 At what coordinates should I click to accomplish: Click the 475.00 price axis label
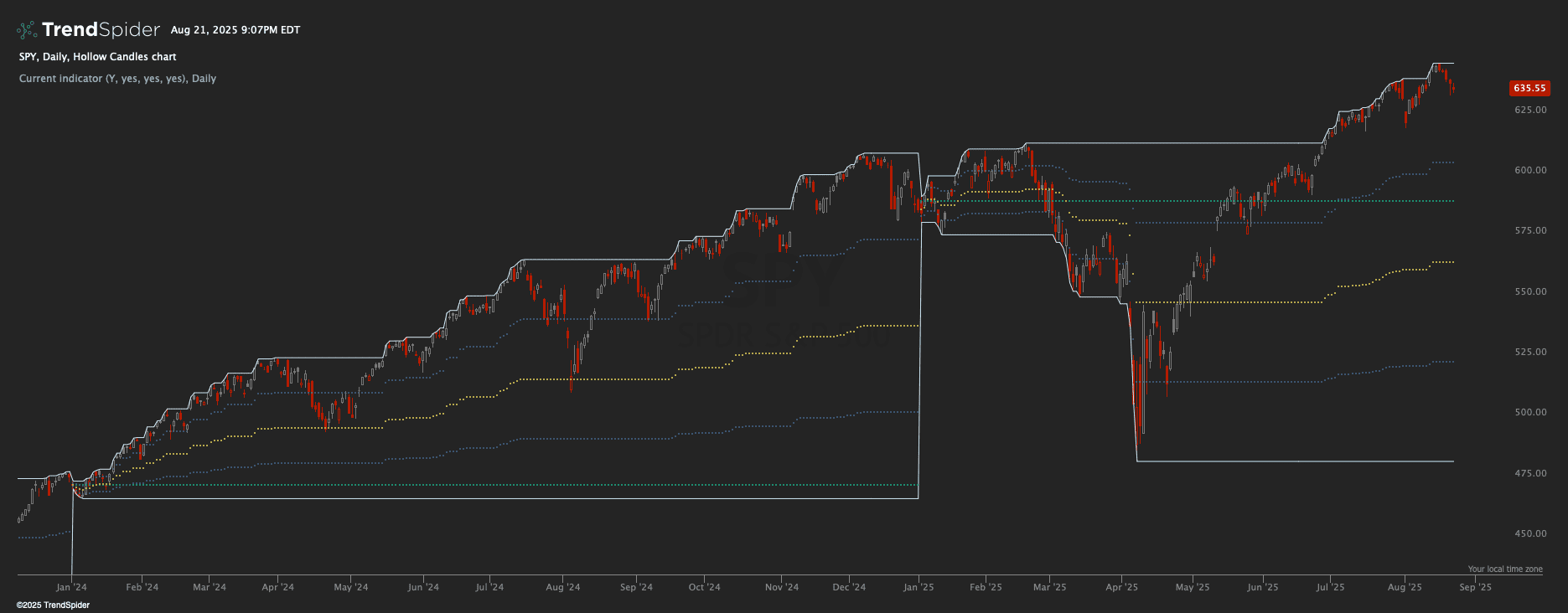[x=1530, y=473]
